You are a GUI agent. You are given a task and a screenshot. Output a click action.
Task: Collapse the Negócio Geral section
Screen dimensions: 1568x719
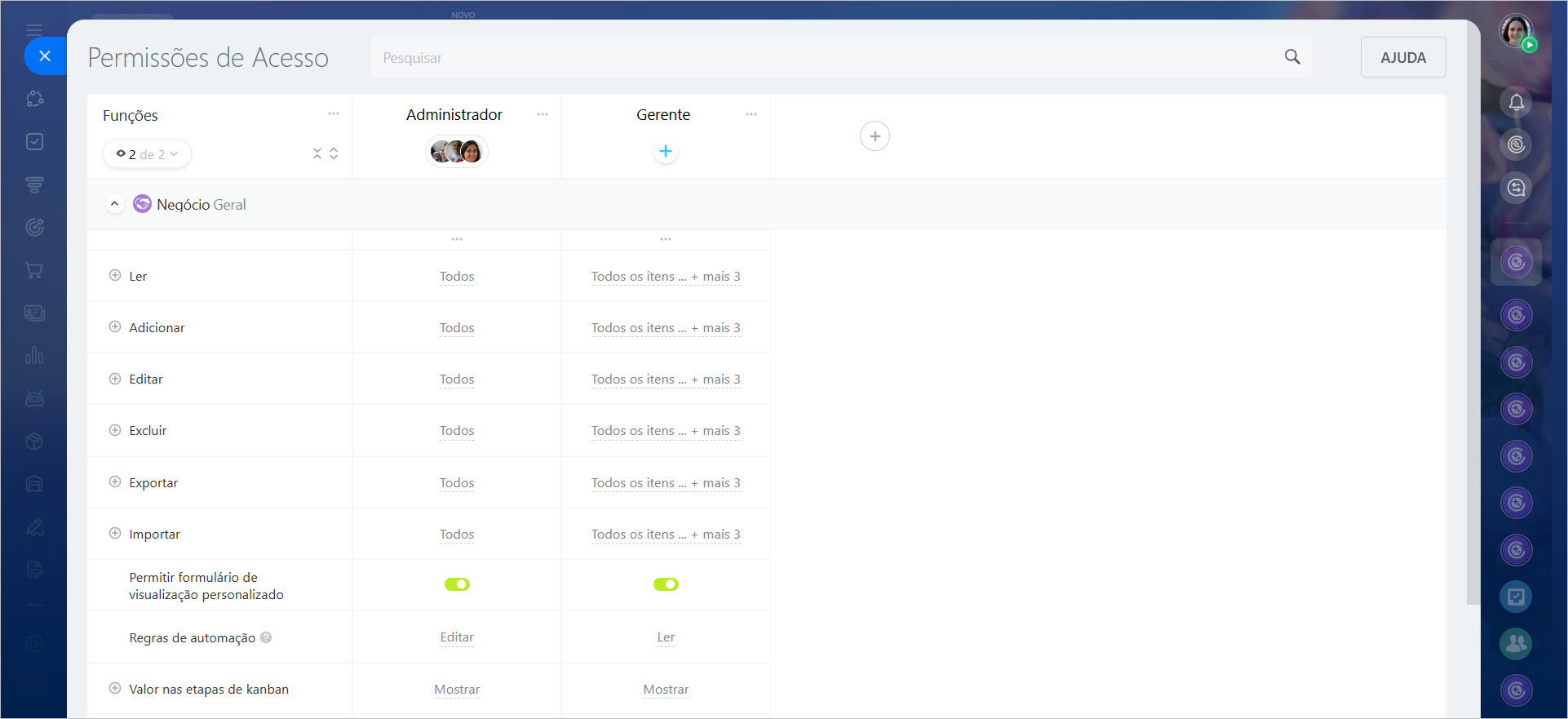(114, 204)
